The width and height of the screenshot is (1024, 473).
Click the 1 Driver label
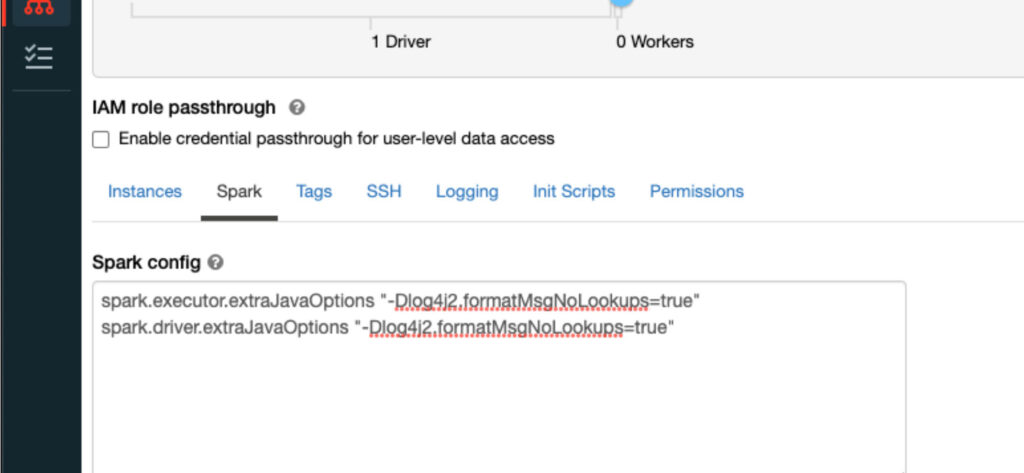[x=400, y=42]
